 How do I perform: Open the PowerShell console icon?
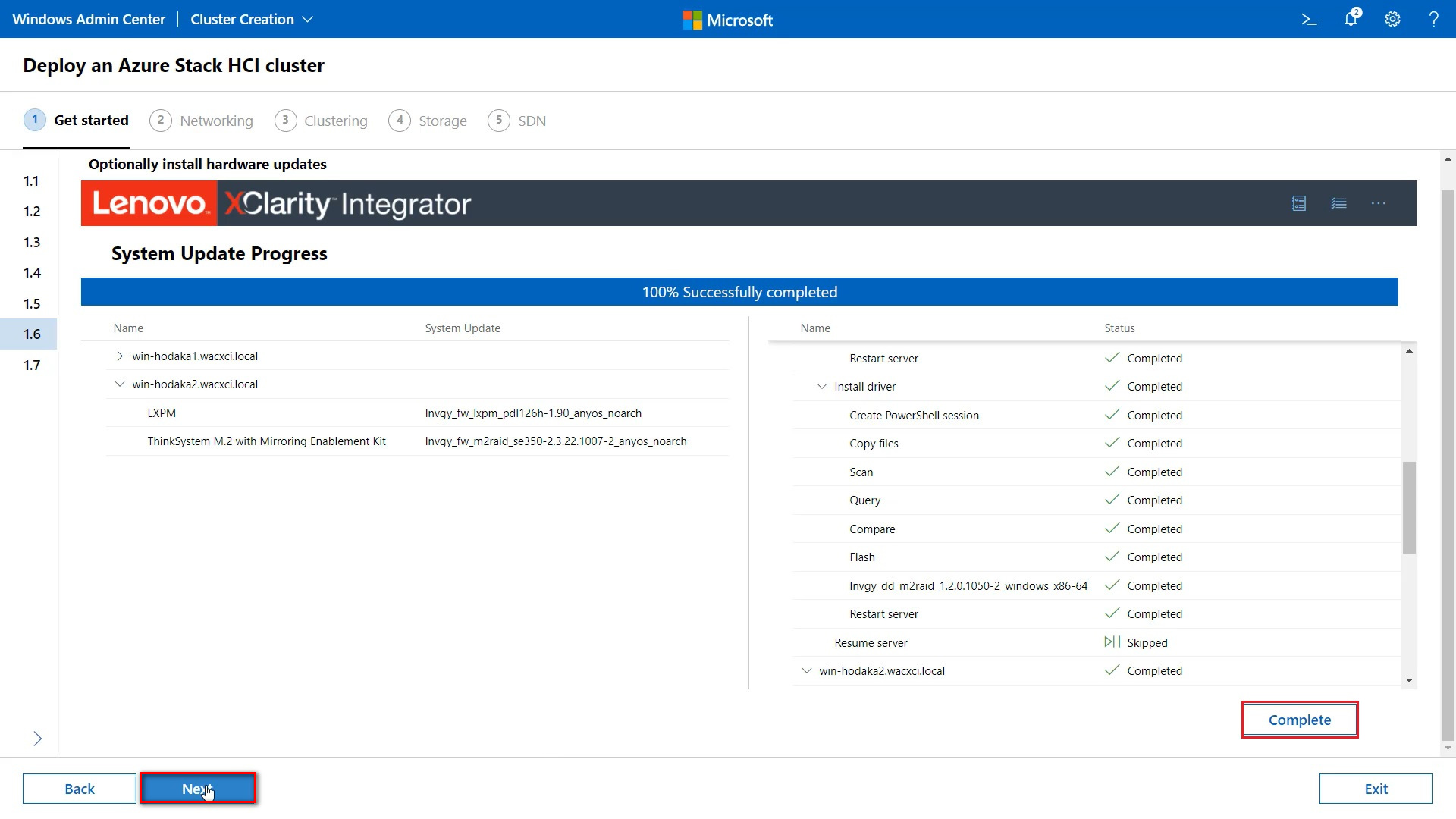coord(1310,19)
